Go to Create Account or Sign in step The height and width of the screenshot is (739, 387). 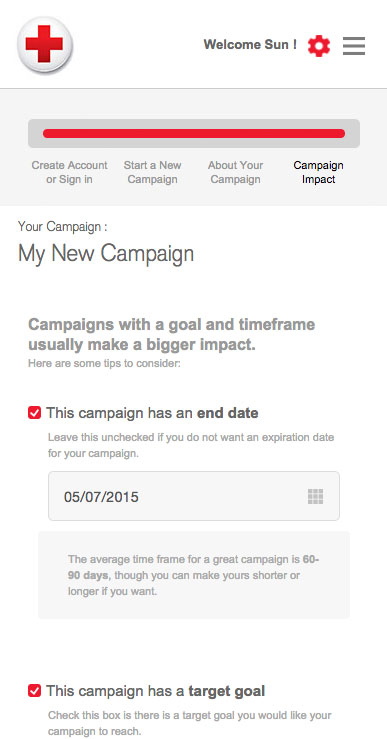69,172
